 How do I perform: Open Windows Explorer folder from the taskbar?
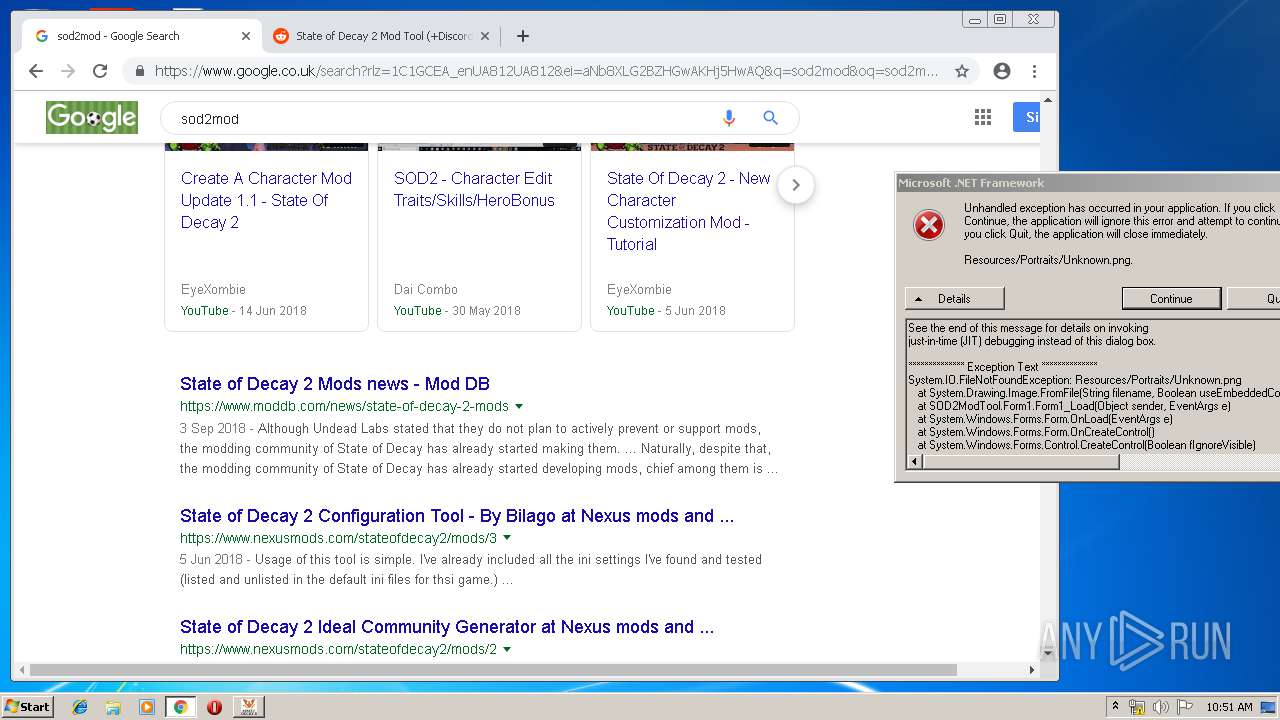(113, 707)
